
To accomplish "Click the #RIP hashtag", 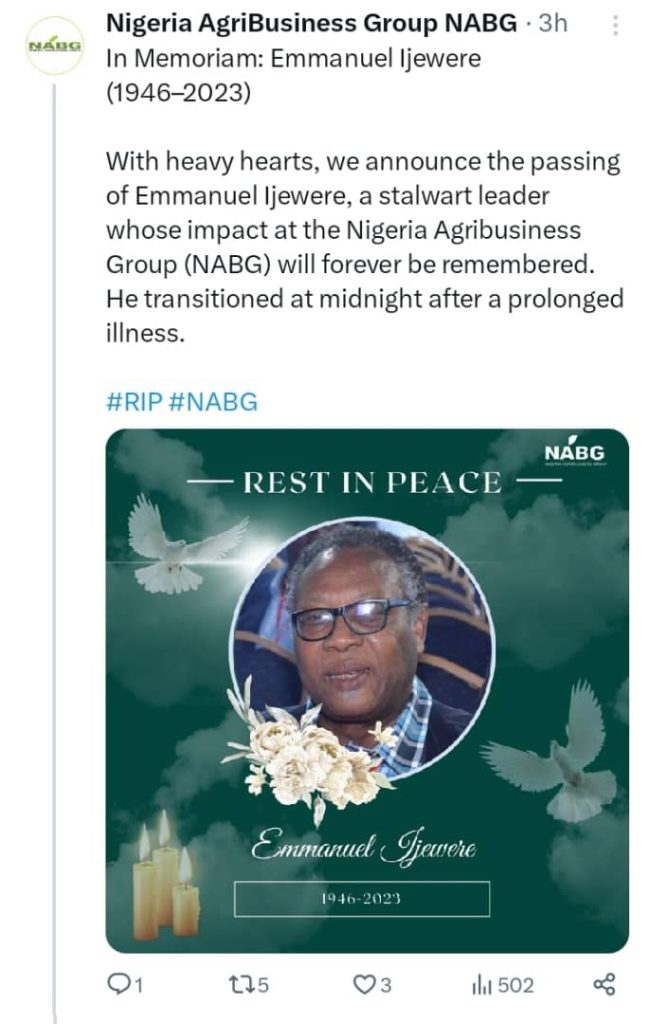I will point(133,401).
